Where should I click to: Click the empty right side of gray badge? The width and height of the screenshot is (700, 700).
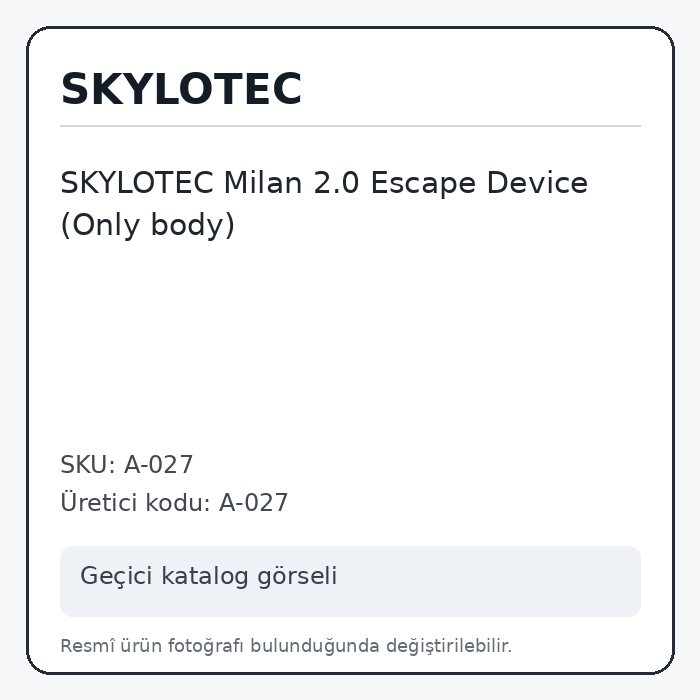pos(491,581)
